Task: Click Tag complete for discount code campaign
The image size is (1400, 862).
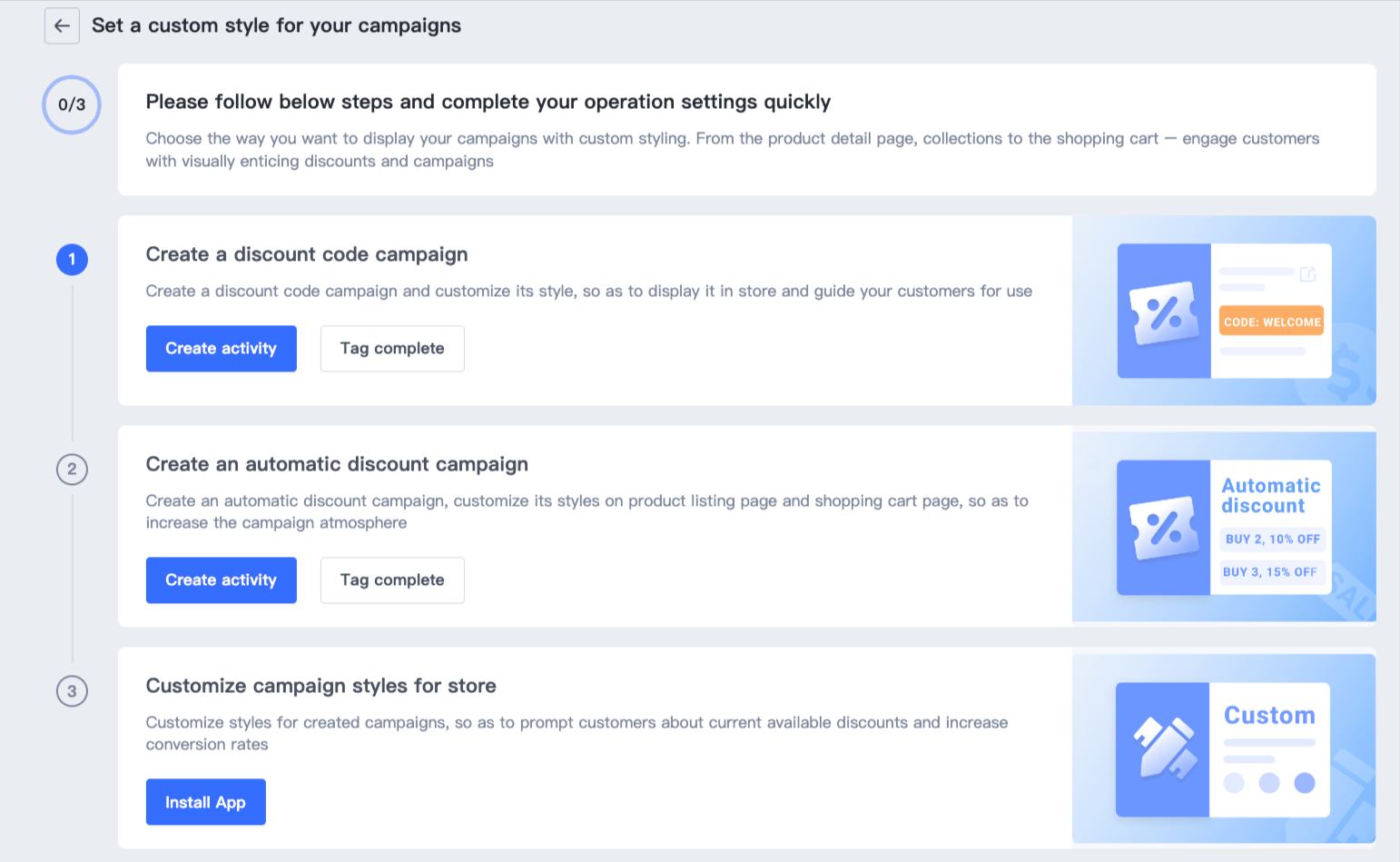Action: tap(392, 349)
